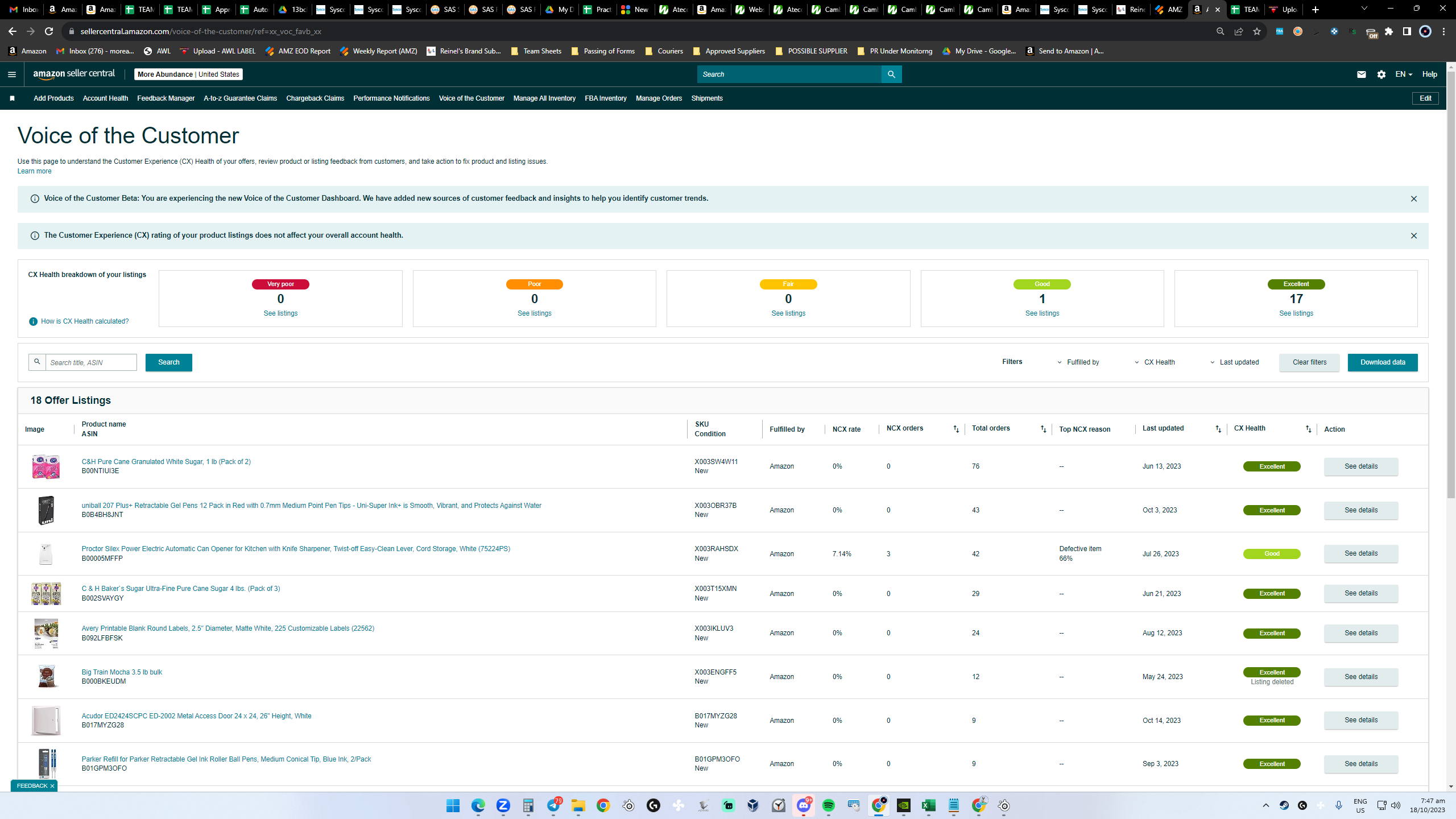Click info icon beside How is CX Health calculated
Screen dimensions: 1456x819
[33, 321]
